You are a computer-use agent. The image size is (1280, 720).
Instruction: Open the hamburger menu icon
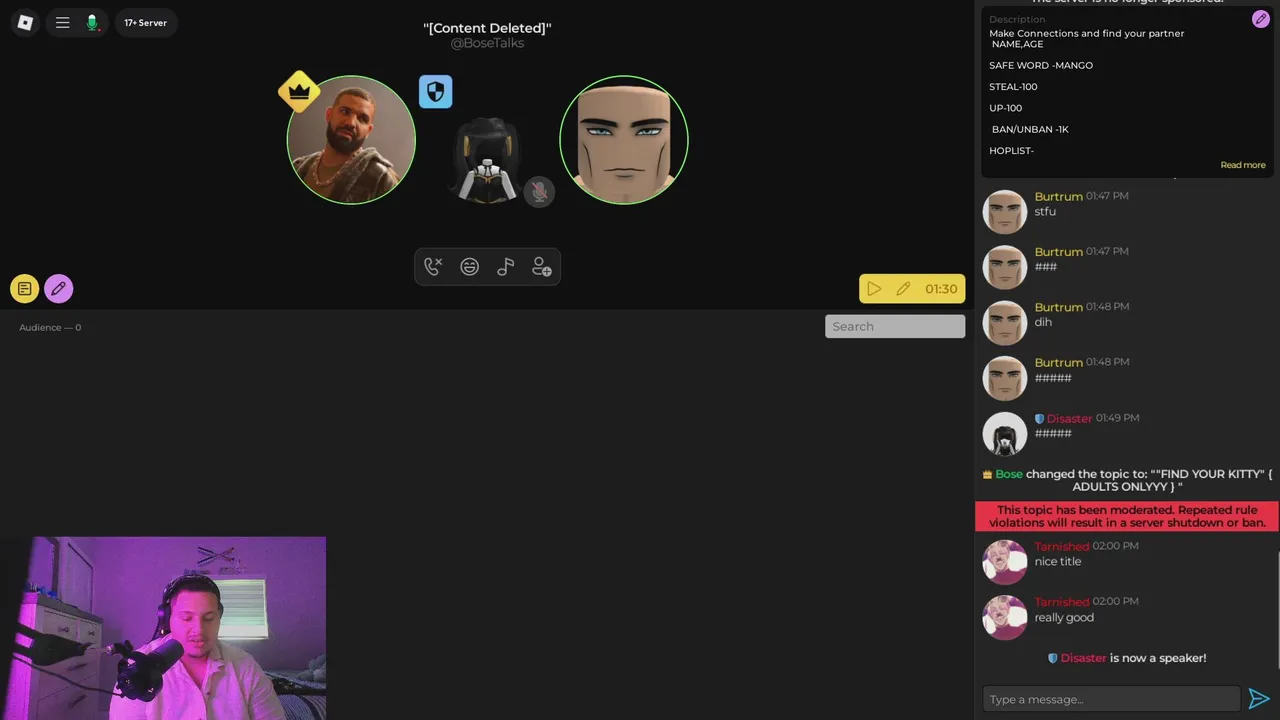[x=62, y=22]
